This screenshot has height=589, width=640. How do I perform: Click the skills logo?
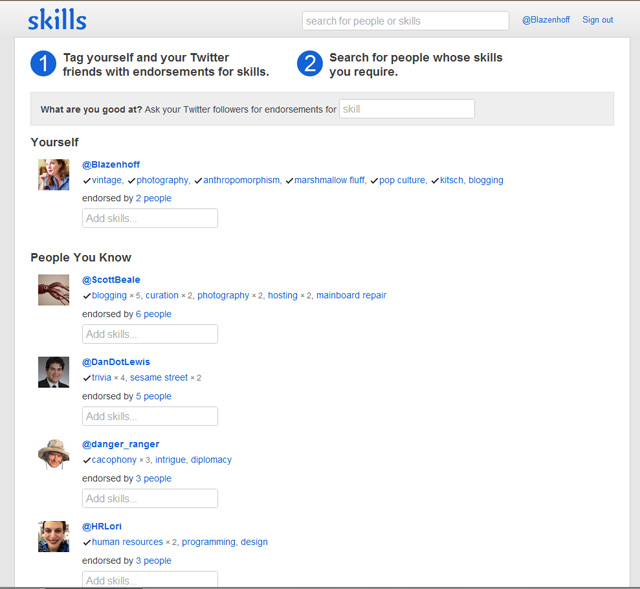pos(57,20)
